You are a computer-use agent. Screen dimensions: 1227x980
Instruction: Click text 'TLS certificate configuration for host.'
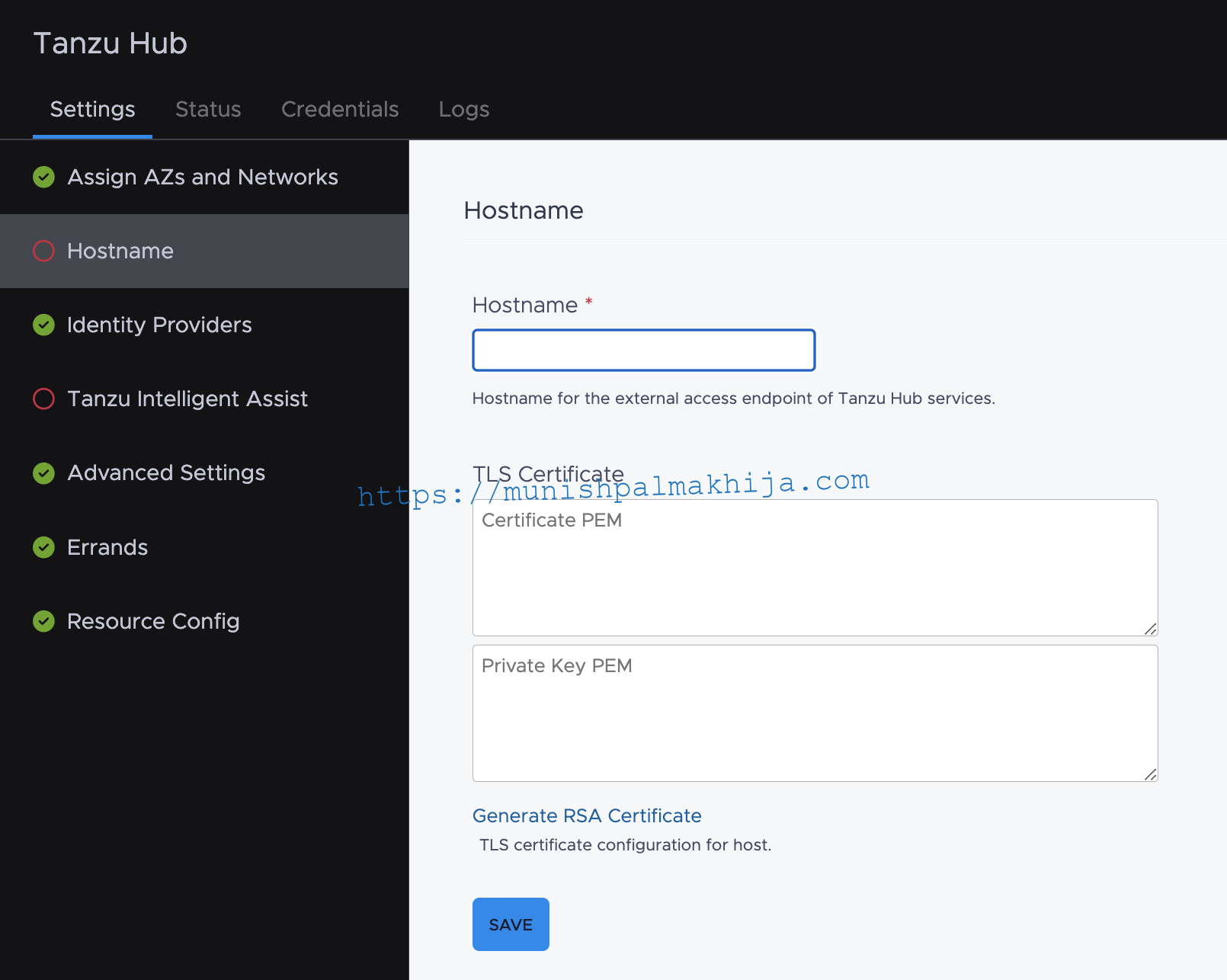[626, 845]
